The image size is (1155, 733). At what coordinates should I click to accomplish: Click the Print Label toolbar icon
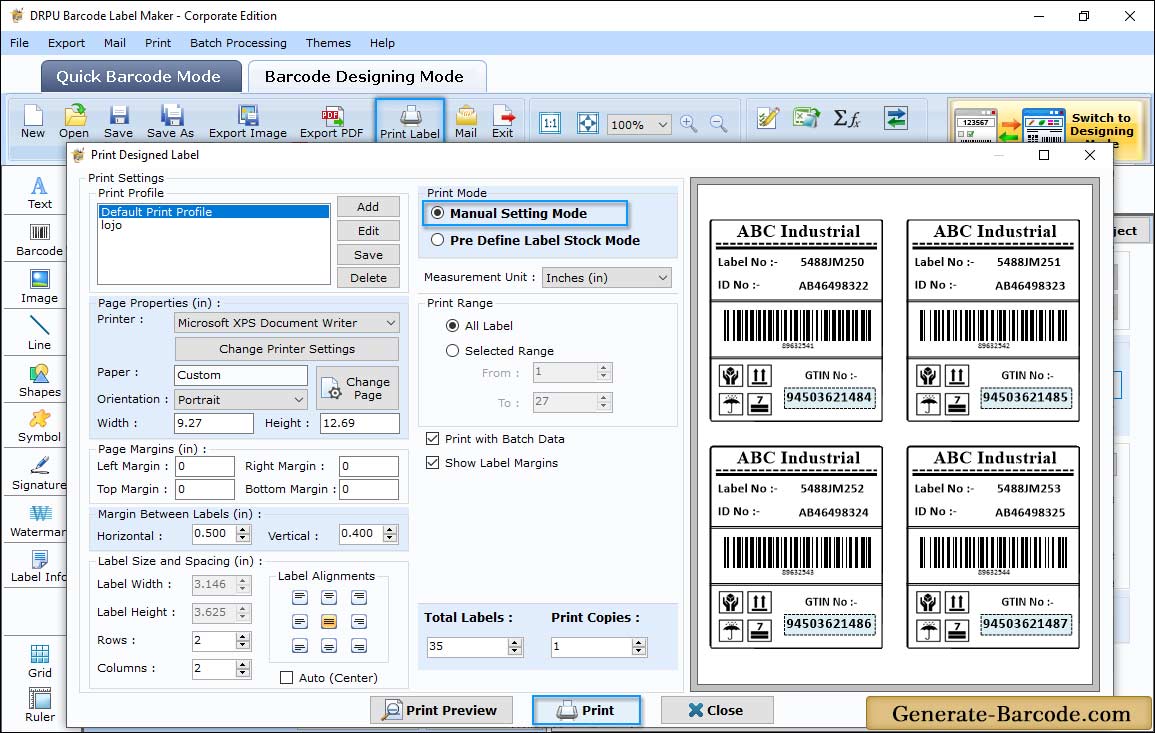[410, 122]
